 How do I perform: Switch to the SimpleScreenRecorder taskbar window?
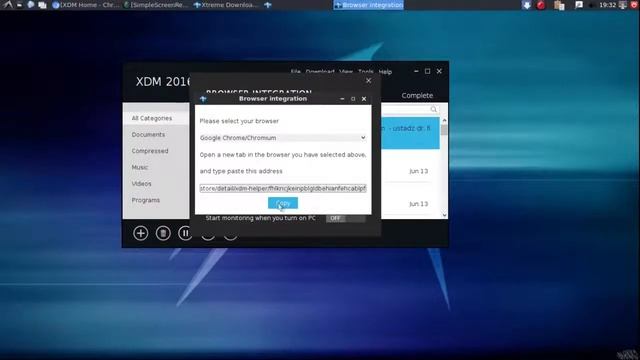point(156,5)
